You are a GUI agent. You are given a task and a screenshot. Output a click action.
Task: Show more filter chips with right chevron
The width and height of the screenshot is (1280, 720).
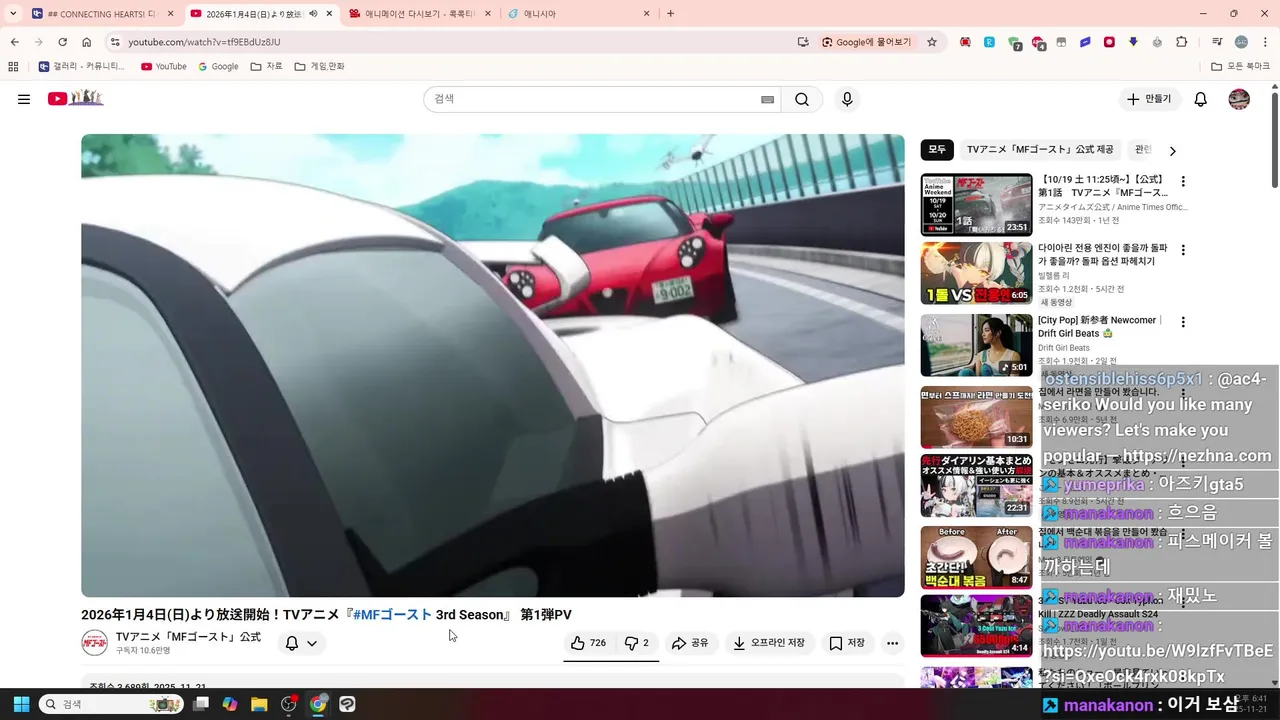[x=1173, y=151]
